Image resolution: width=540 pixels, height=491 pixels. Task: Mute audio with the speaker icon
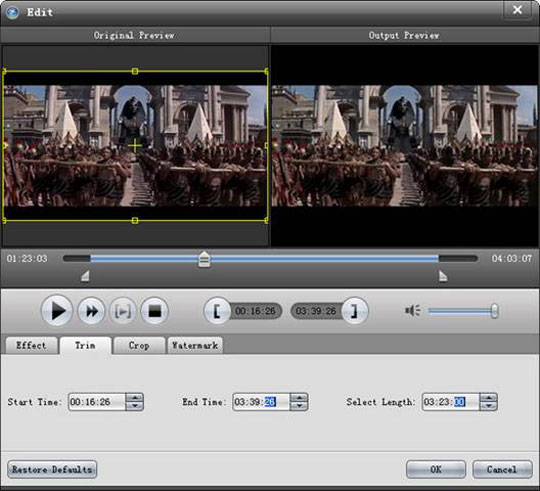pyautogui.click(x=413, y=311)
